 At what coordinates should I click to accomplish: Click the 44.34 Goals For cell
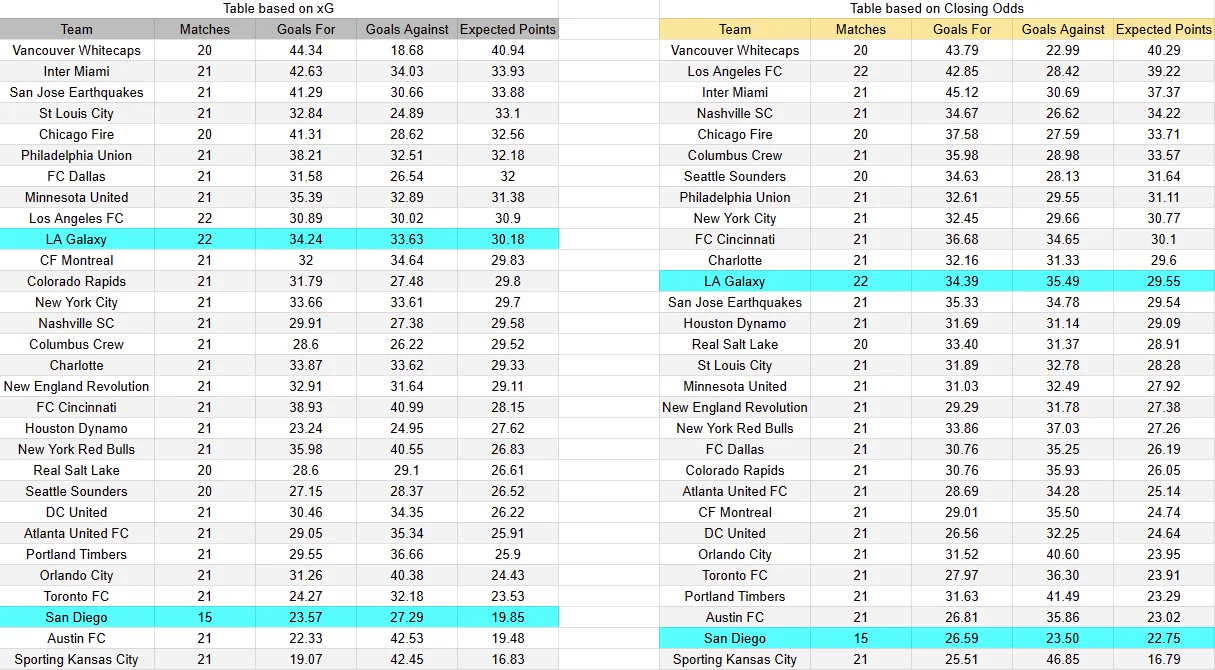(x=306, y=50)
